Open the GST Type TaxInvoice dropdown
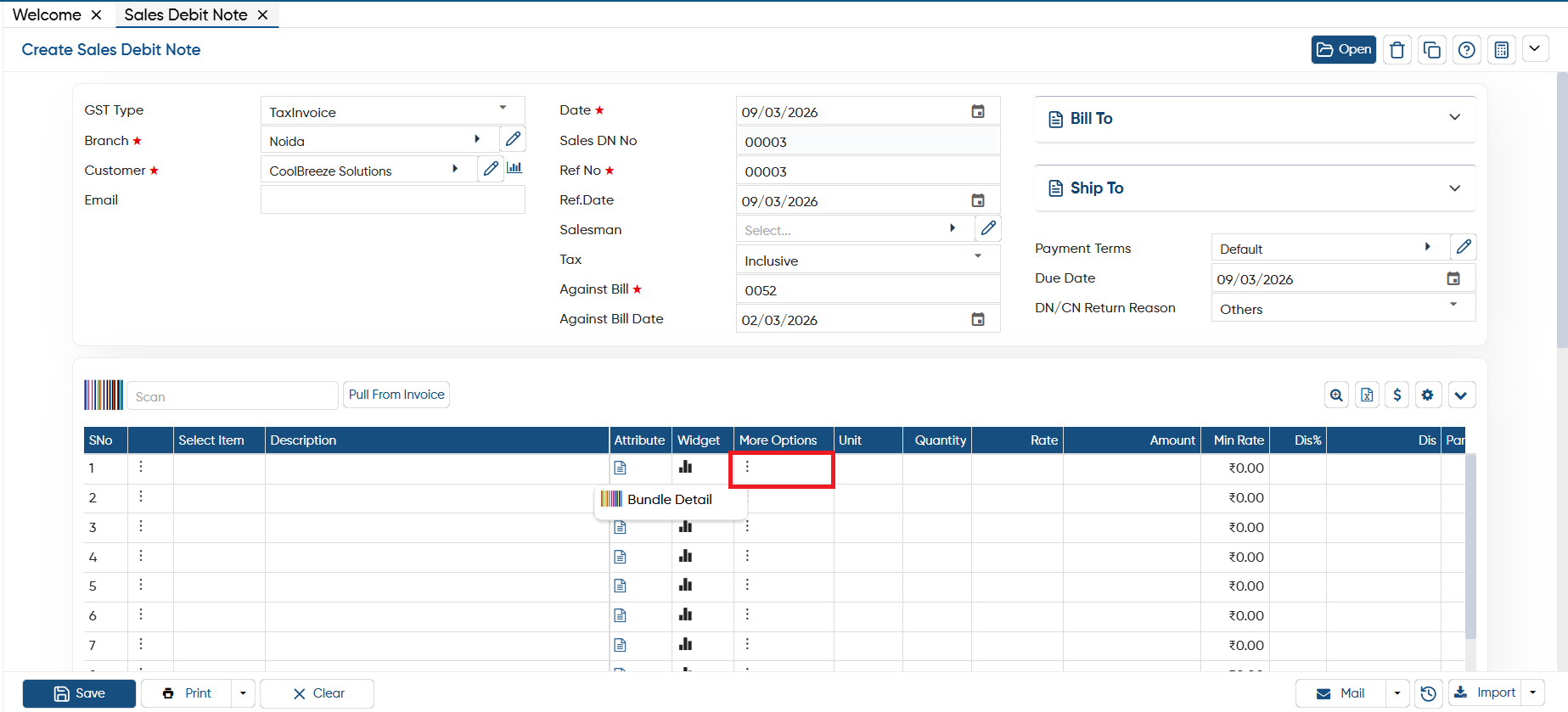This screenshot has width=1568, height=712. tap(392, 111)
